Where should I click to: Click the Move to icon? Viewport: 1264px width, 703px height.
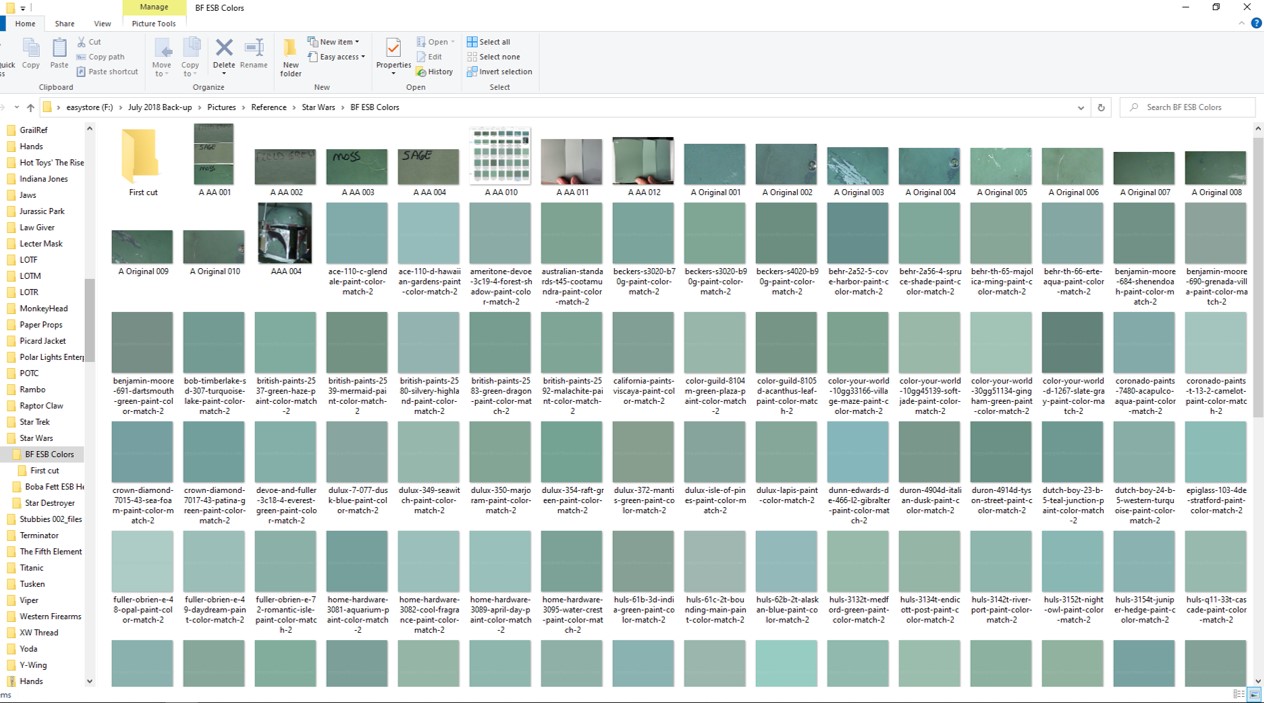[162, 48]
